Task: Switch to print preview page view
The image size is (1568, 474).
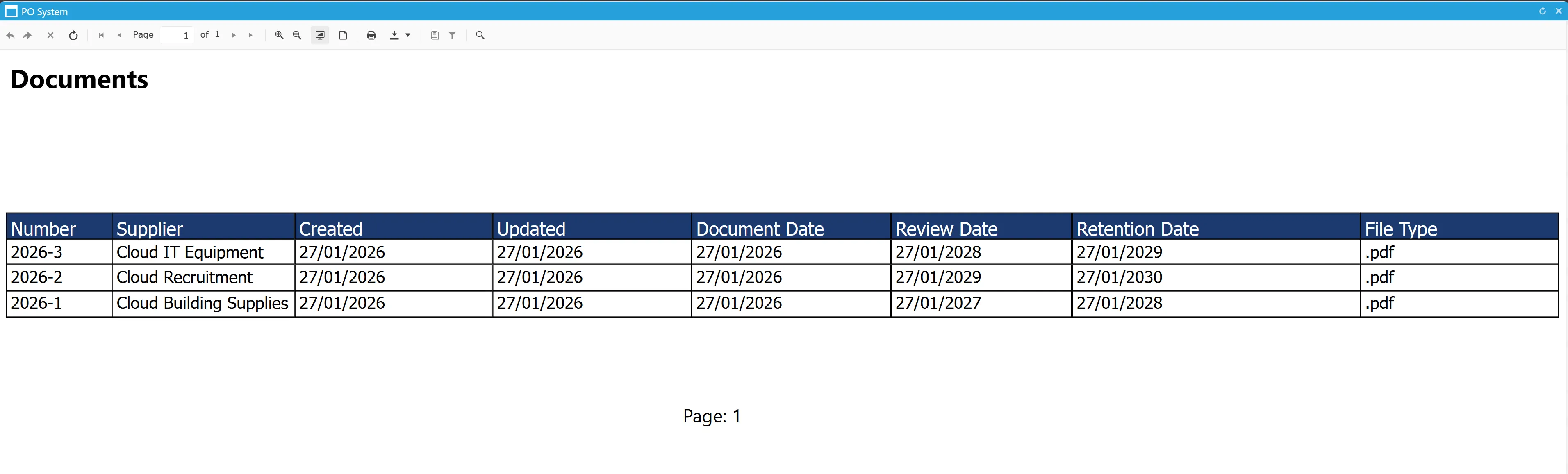Action: 343,35
